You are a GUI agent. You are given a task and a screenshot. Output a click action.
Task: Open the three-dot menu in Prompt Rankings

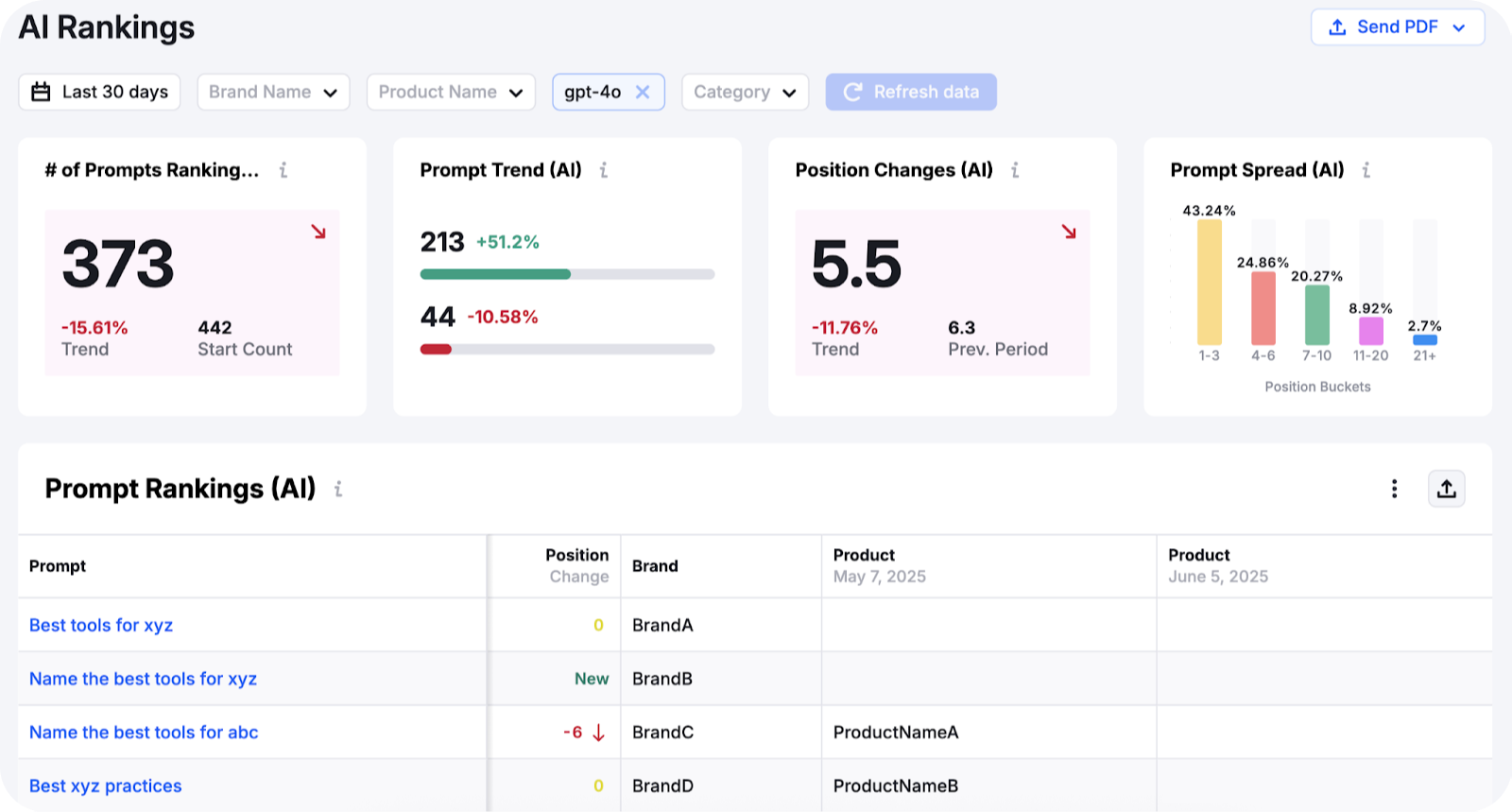[x=1394, y=489]
